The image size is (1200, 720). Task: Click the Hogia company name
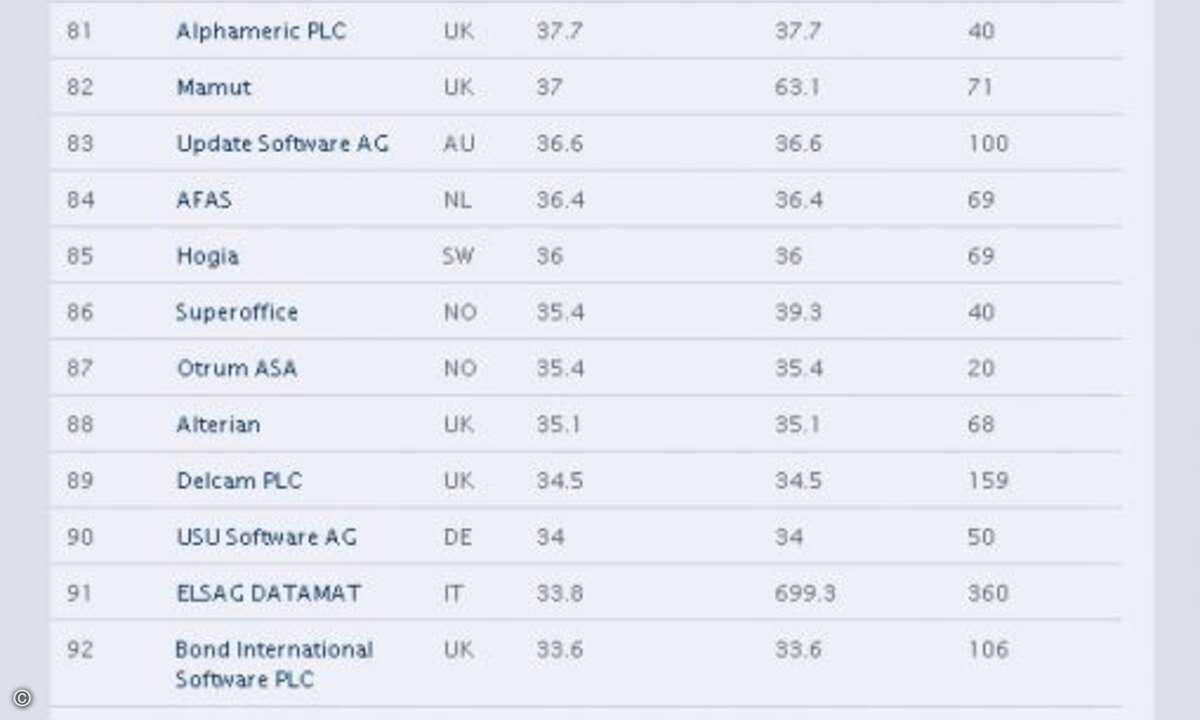point(207,256)
